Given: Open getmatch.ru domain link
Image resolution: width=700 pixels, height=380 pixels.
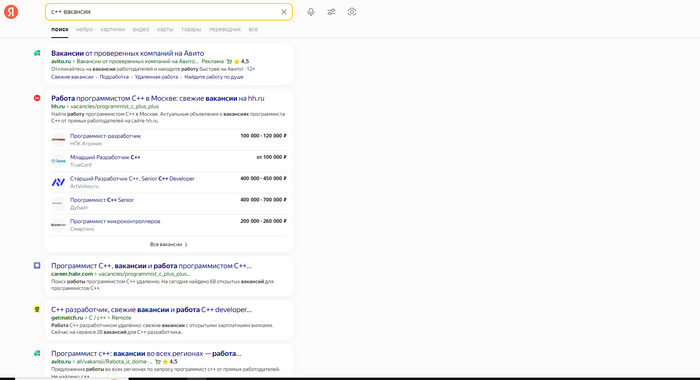Looking at the screenshot, I should click(67, 318).
